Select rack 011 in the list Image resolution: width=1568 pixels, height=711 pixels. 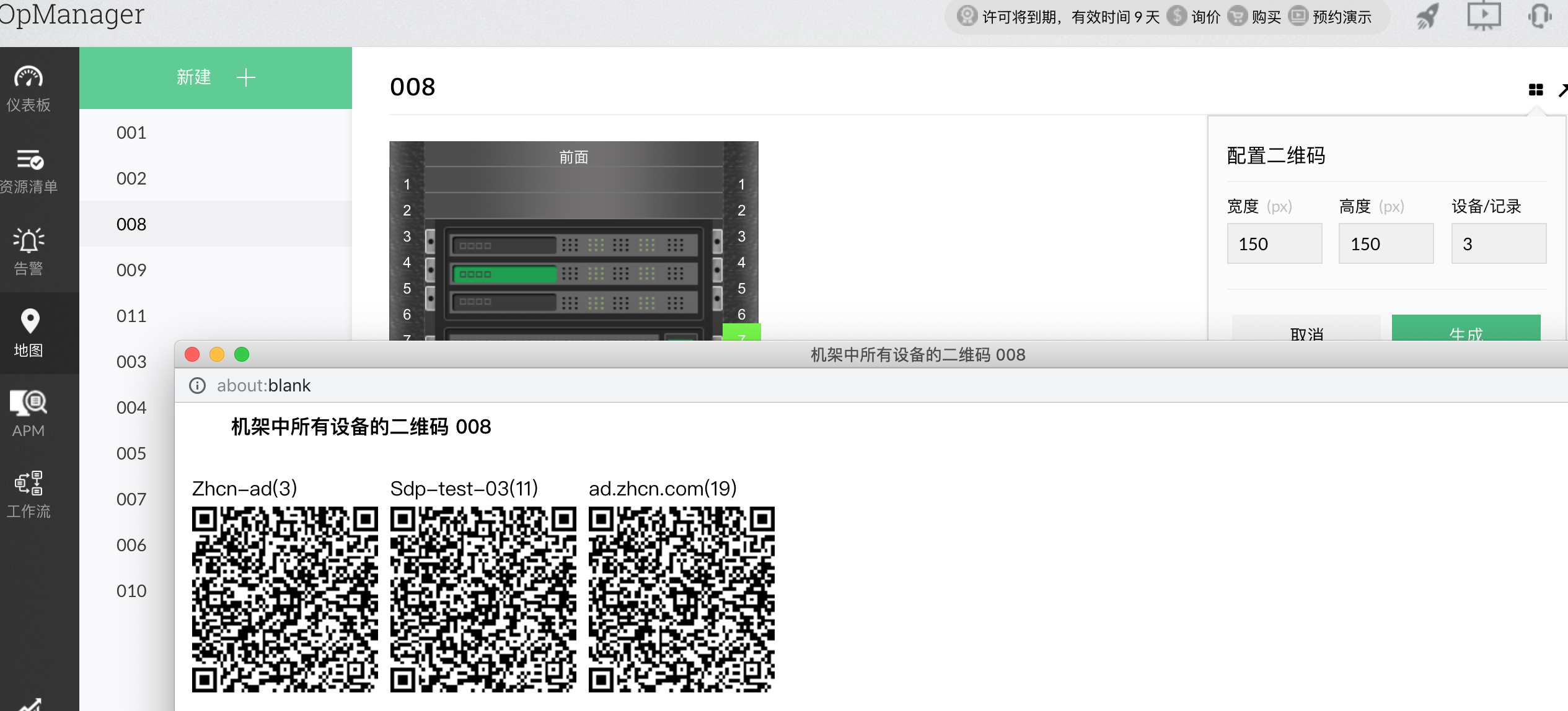pos(216,316)
